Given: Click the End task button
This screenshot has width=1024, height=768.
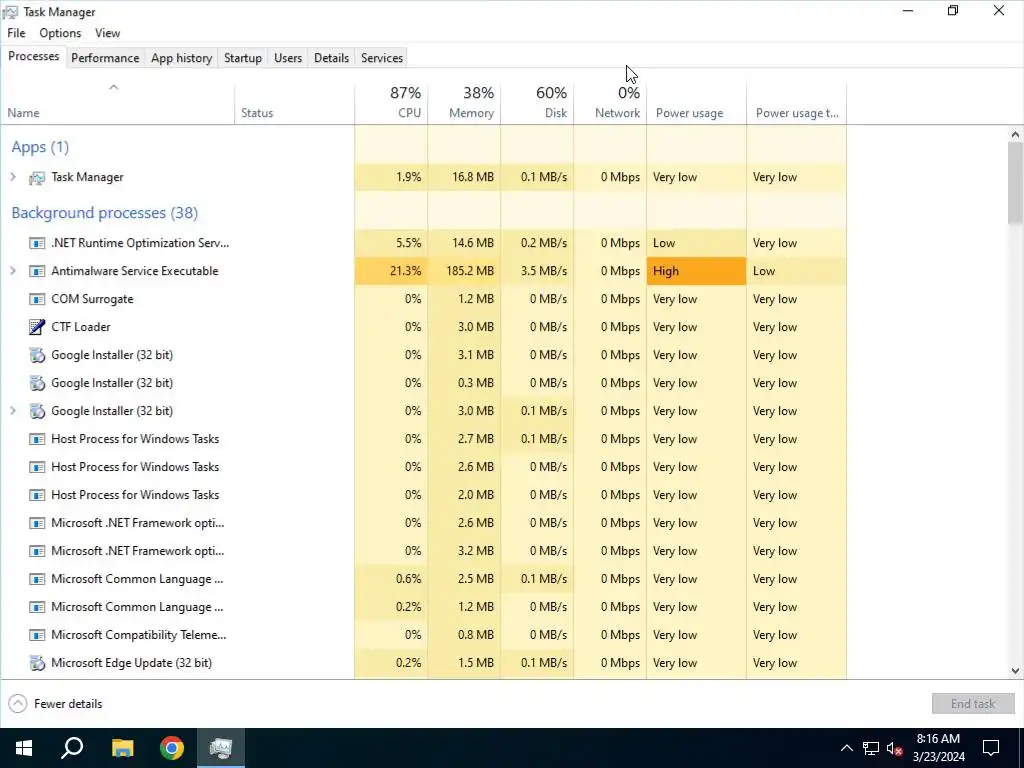Looking at the screenshot, I should (972, 703).
